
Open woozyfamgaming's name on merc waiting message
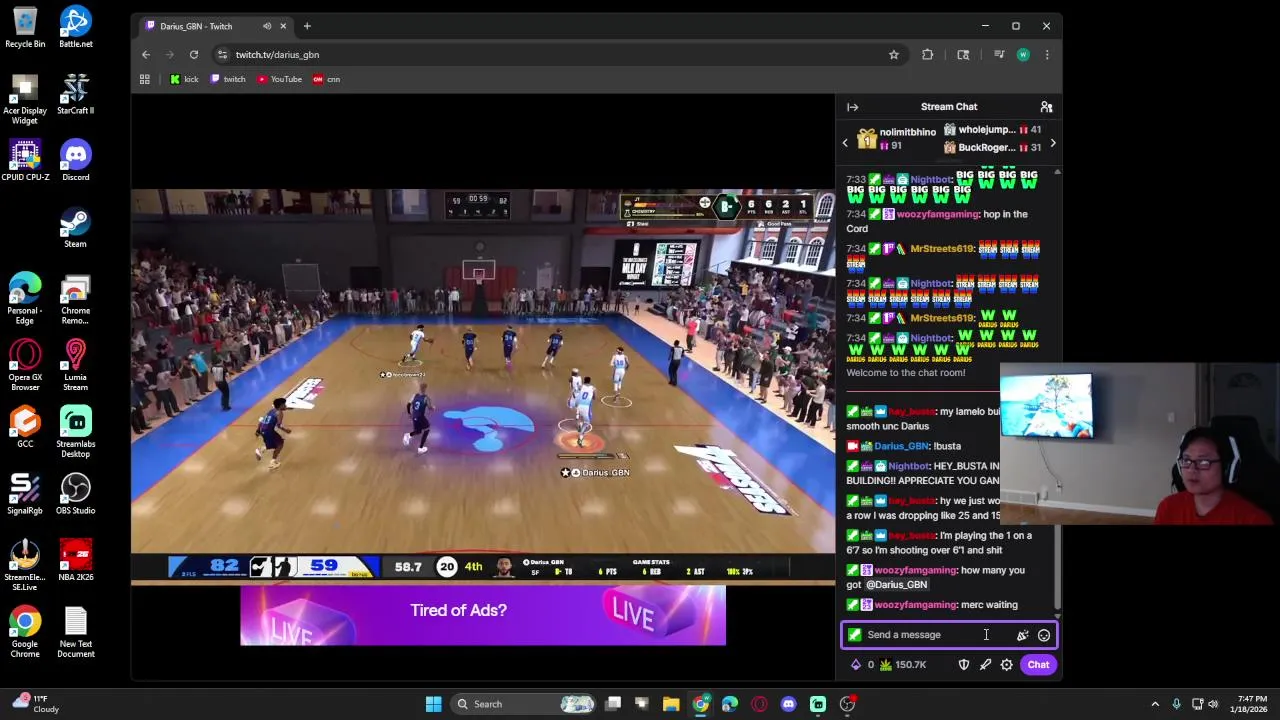click(915, 605)
